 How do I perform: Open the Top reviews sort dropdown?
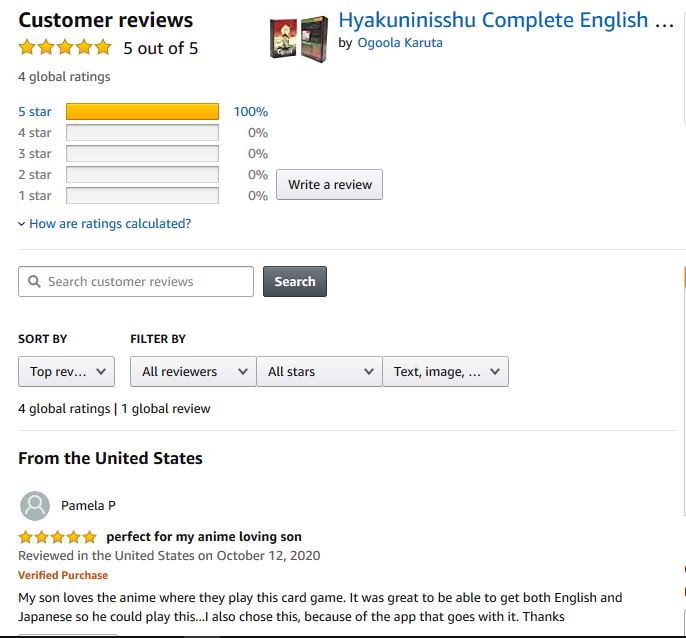coord(66,372)
